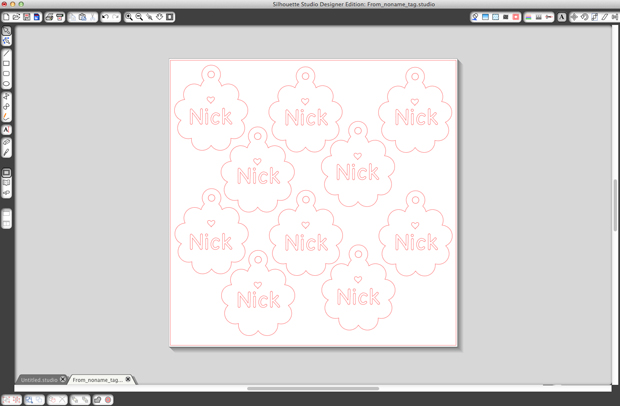Open the Scale panel
620x406 pixels.
coord(594,17)
